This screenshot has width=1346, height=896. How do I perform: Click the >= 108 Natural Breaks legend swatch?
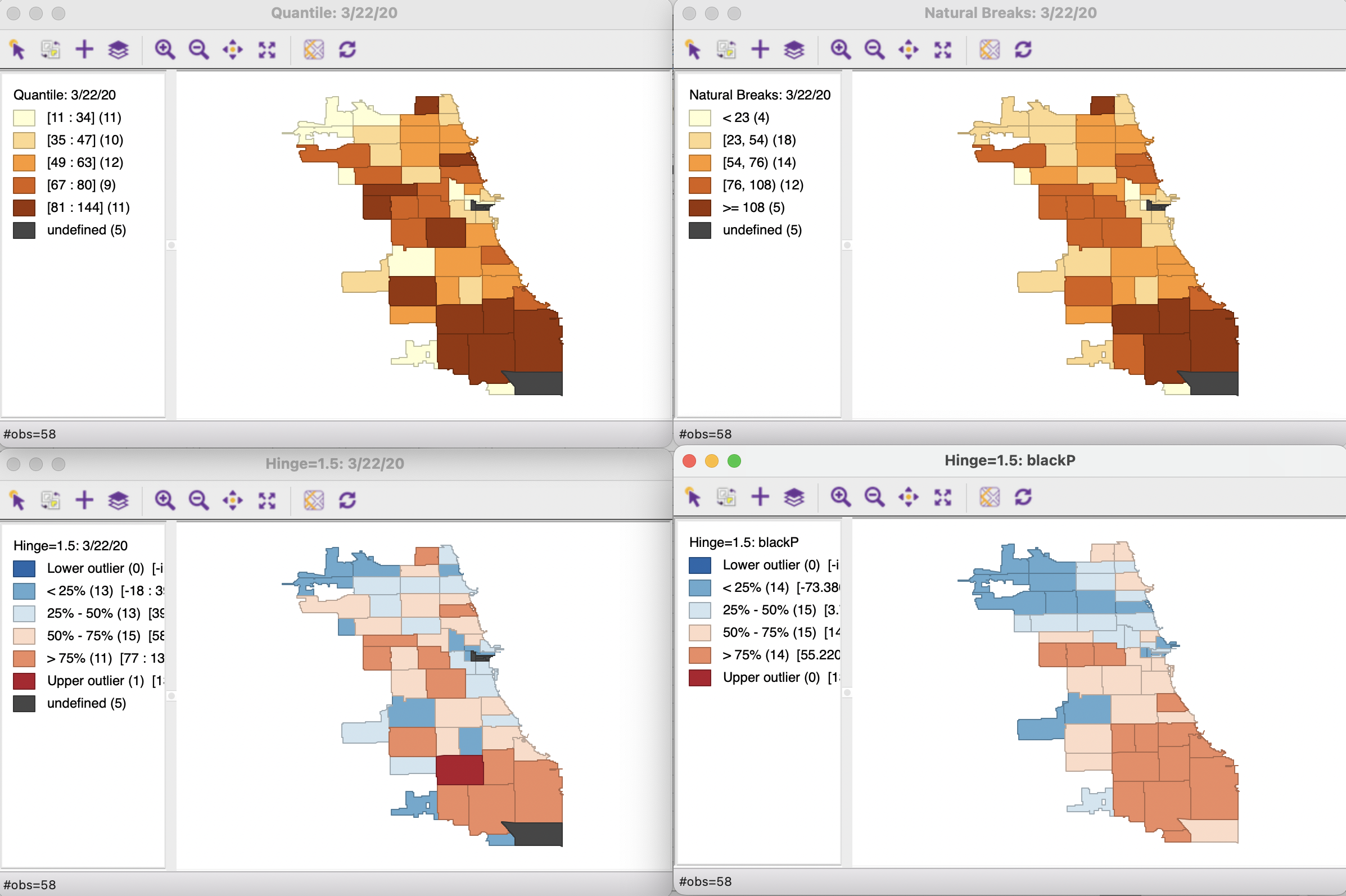(700, 207)
